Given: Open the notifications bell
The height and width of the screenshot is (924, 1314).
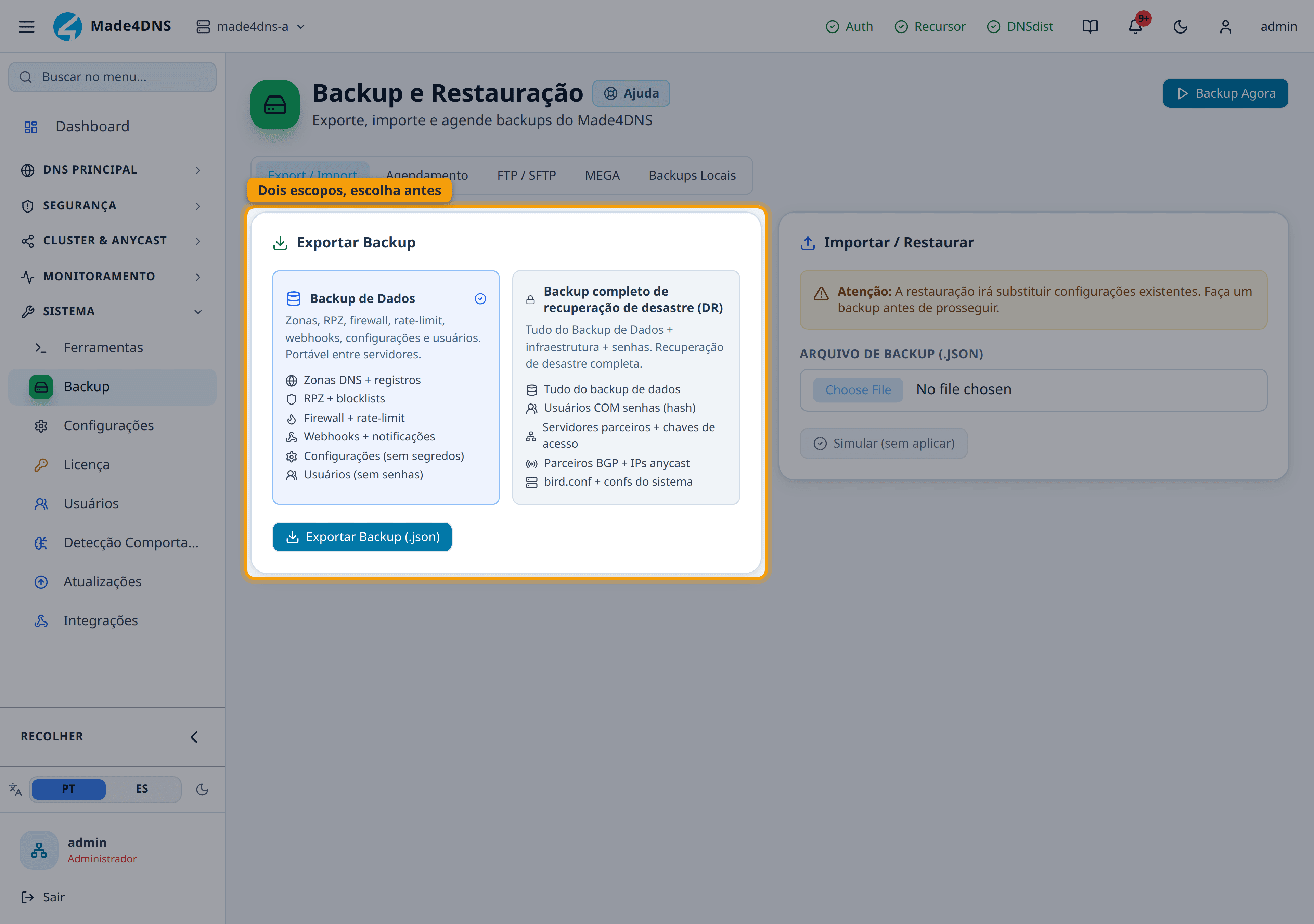Looking at the screenshot, I should 1135,26.
